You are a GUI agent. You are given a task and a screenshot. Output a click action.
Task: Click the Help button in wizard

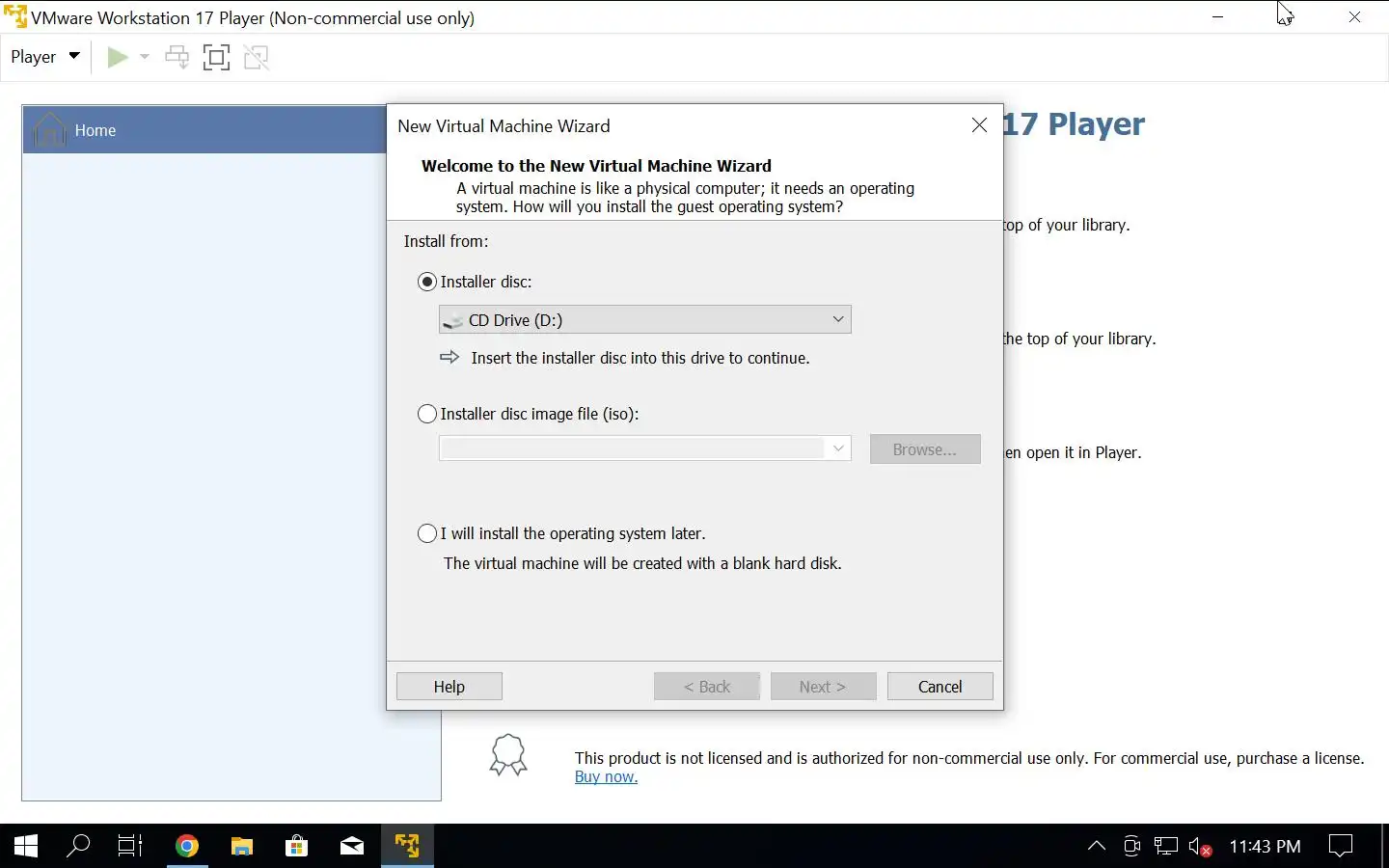point(449,687)
